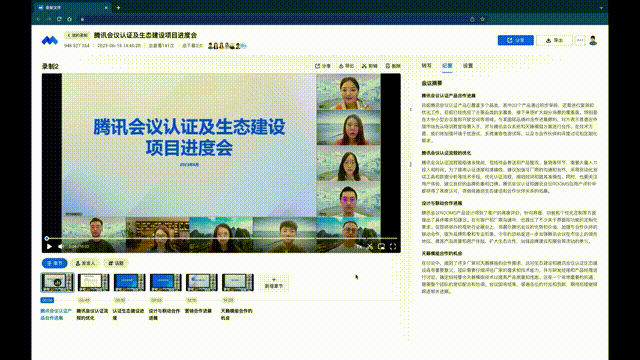The image size is (640, 360).
Task: Play the recording video
Action: pyautogui.click(x=49, y=247)
